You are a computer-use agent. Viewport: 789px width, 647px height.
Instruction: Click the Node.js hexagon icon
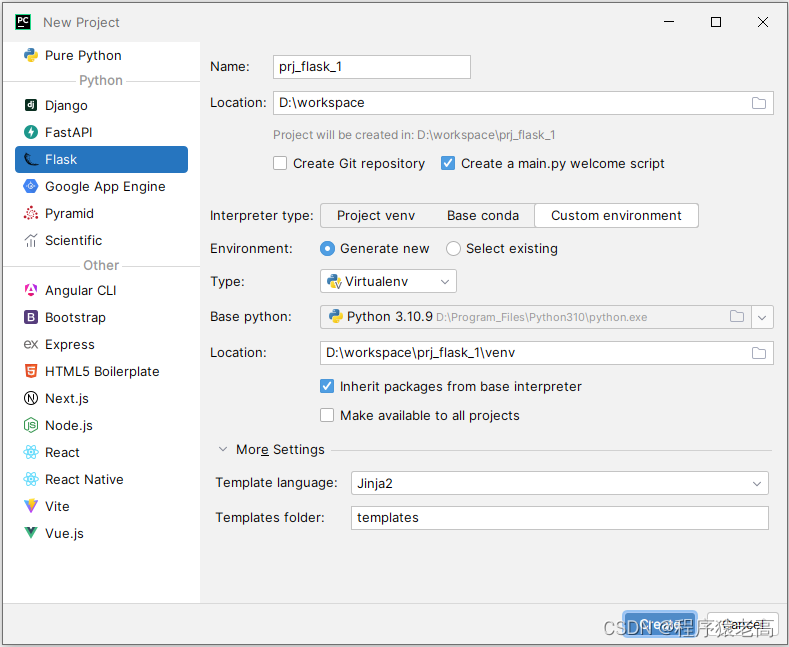(x=31, y=425)
